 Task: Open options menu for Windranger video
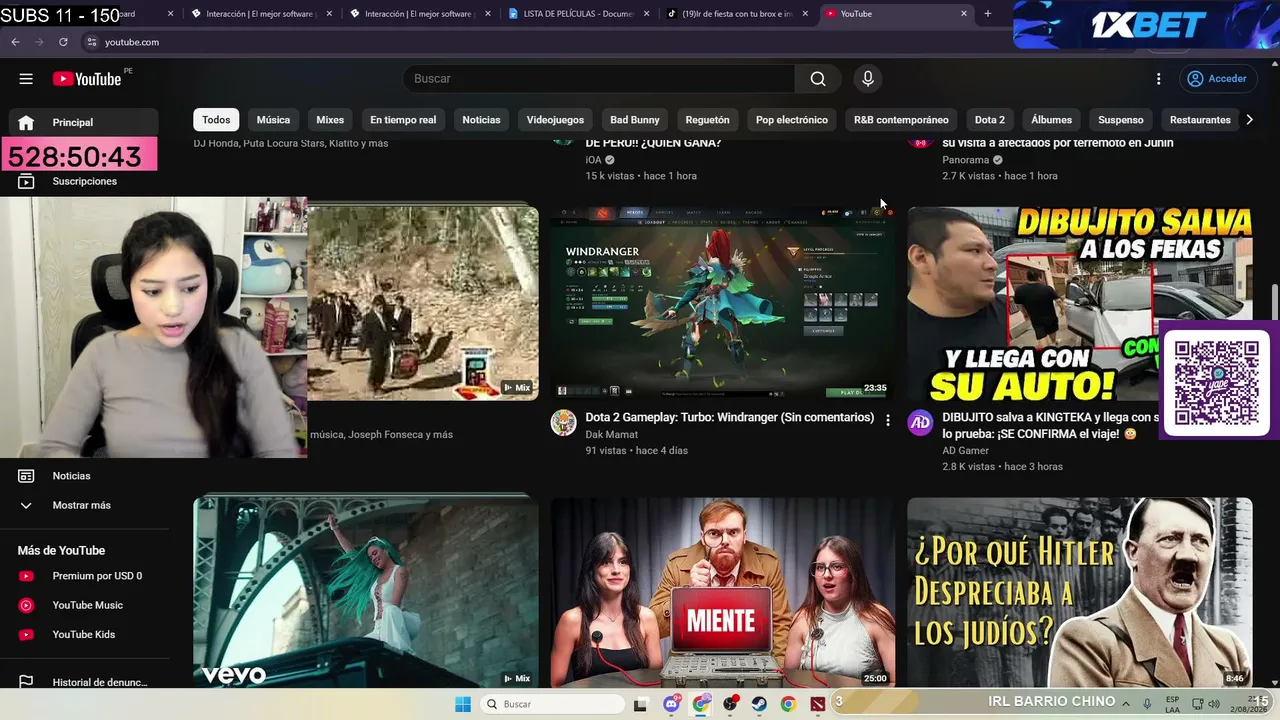(x=887, y=420)
